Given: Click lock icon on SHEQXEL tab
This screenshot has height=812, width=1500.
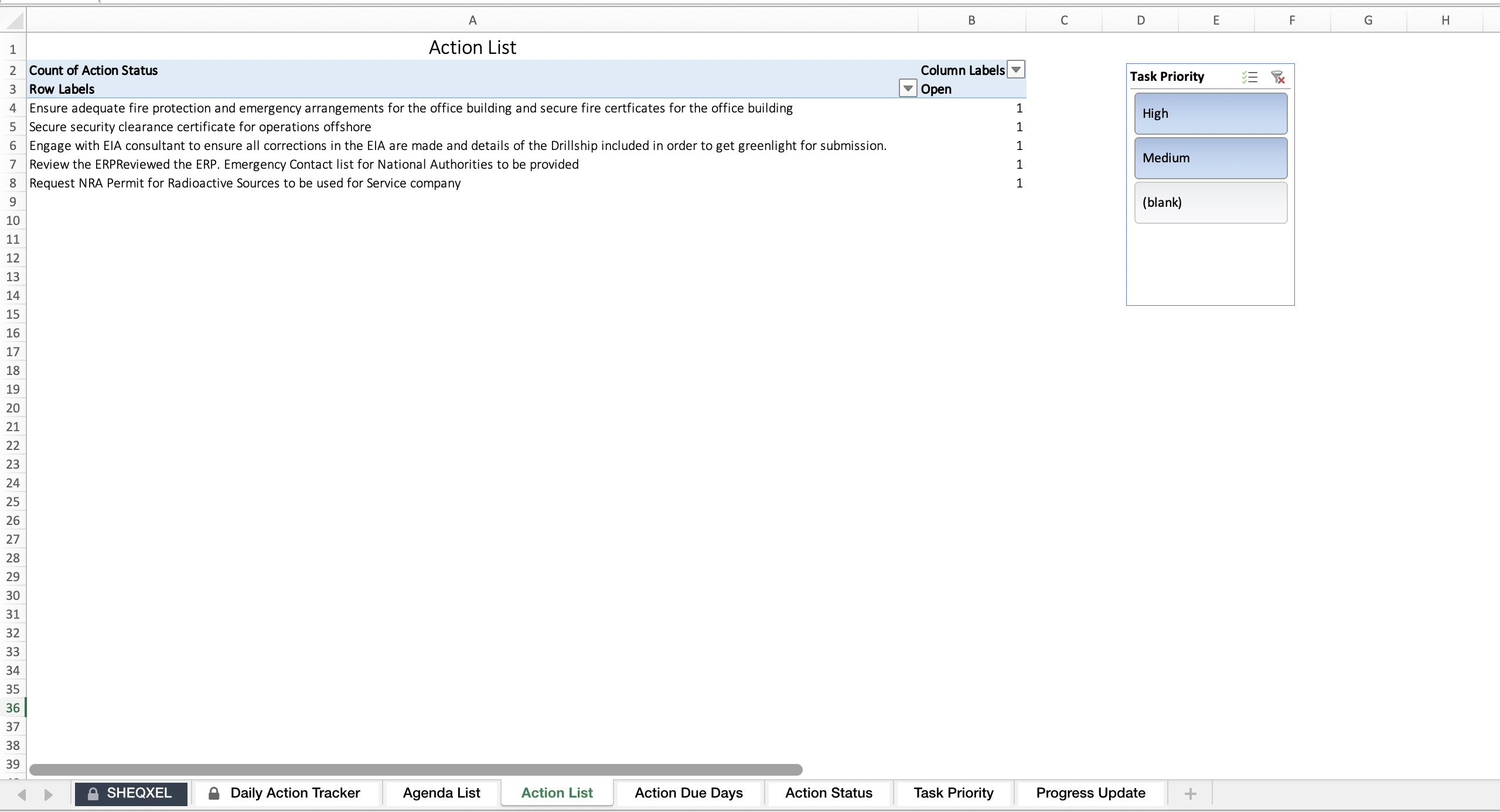Looking at the screenshot, I should [93, 793].
